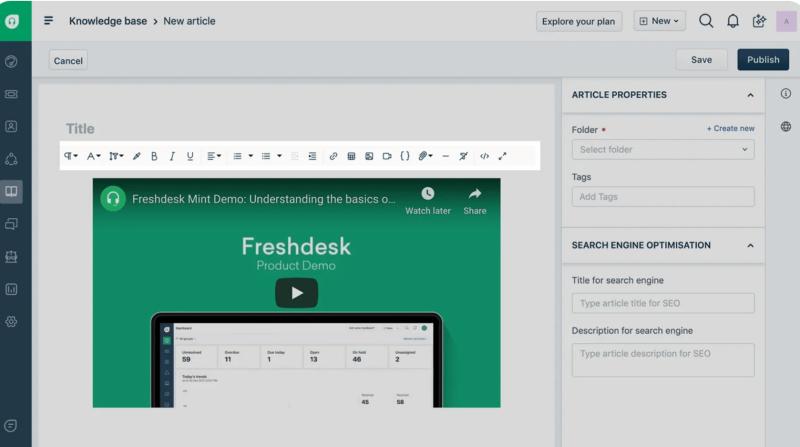Increase indent of the paragraph
This screenshot has width=800, height=447.
click(312, 156)
